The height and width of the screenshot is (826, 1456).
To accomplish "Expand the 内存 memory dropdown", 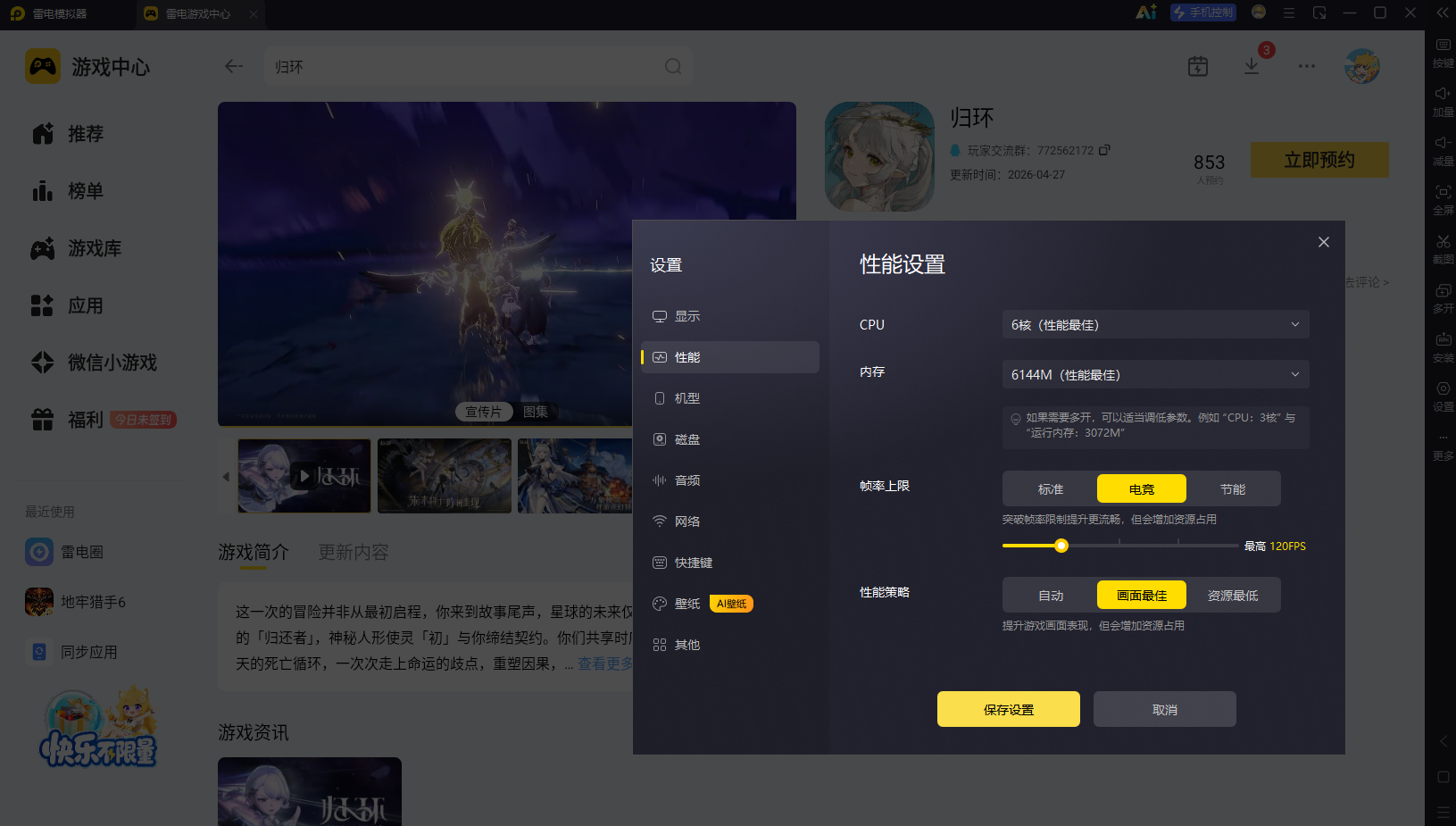I will pos(1156,374).
